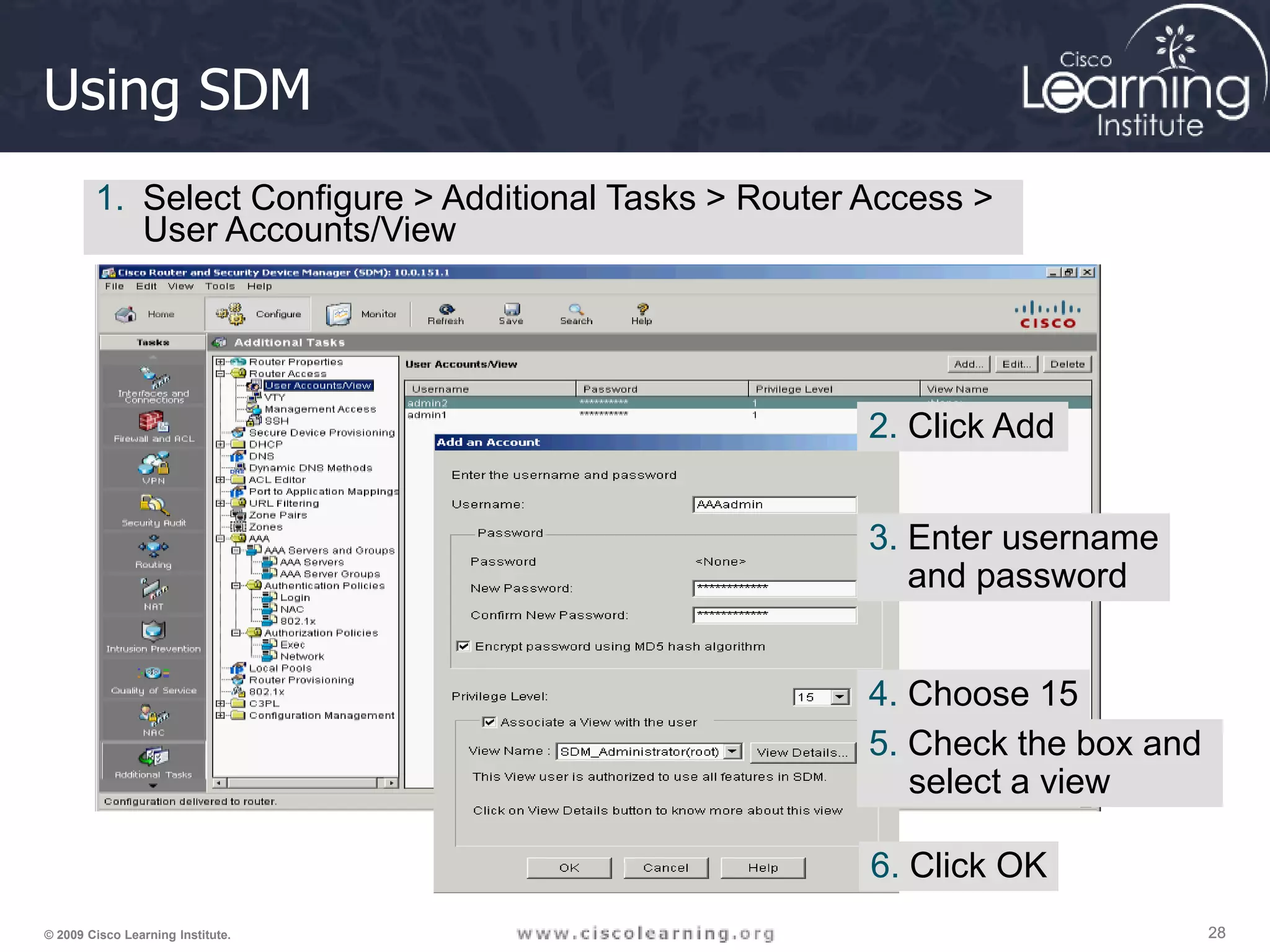
Task: Click the Username column header
Action: tap(491, 389)
